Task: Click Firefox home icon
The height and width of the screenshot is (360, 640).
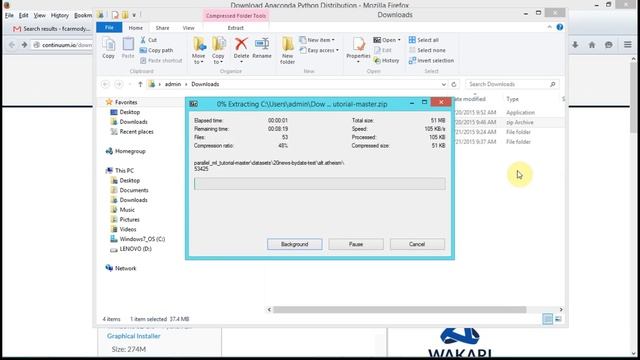Action: point(592,45)
